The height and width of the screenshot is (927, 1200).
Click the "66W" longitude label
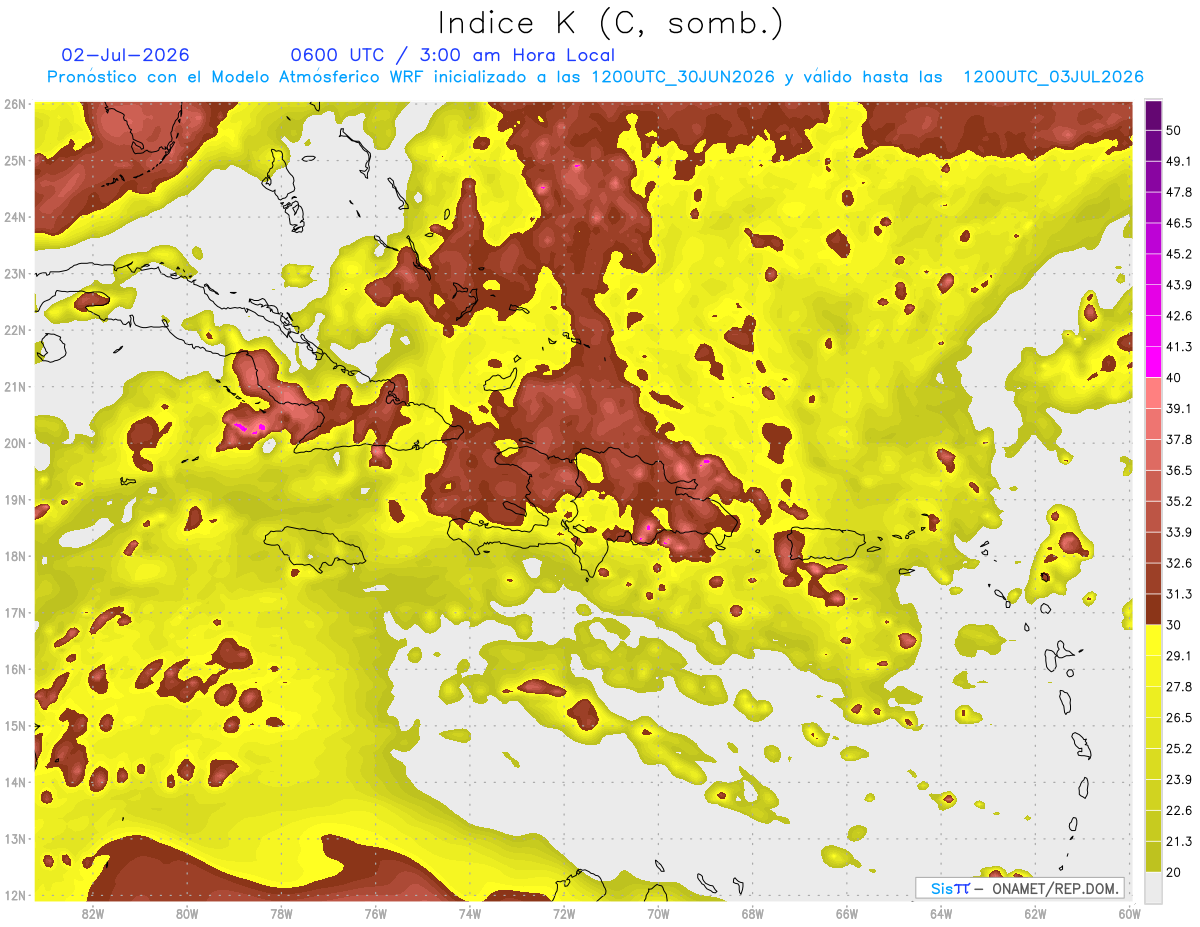click(847, 914)
